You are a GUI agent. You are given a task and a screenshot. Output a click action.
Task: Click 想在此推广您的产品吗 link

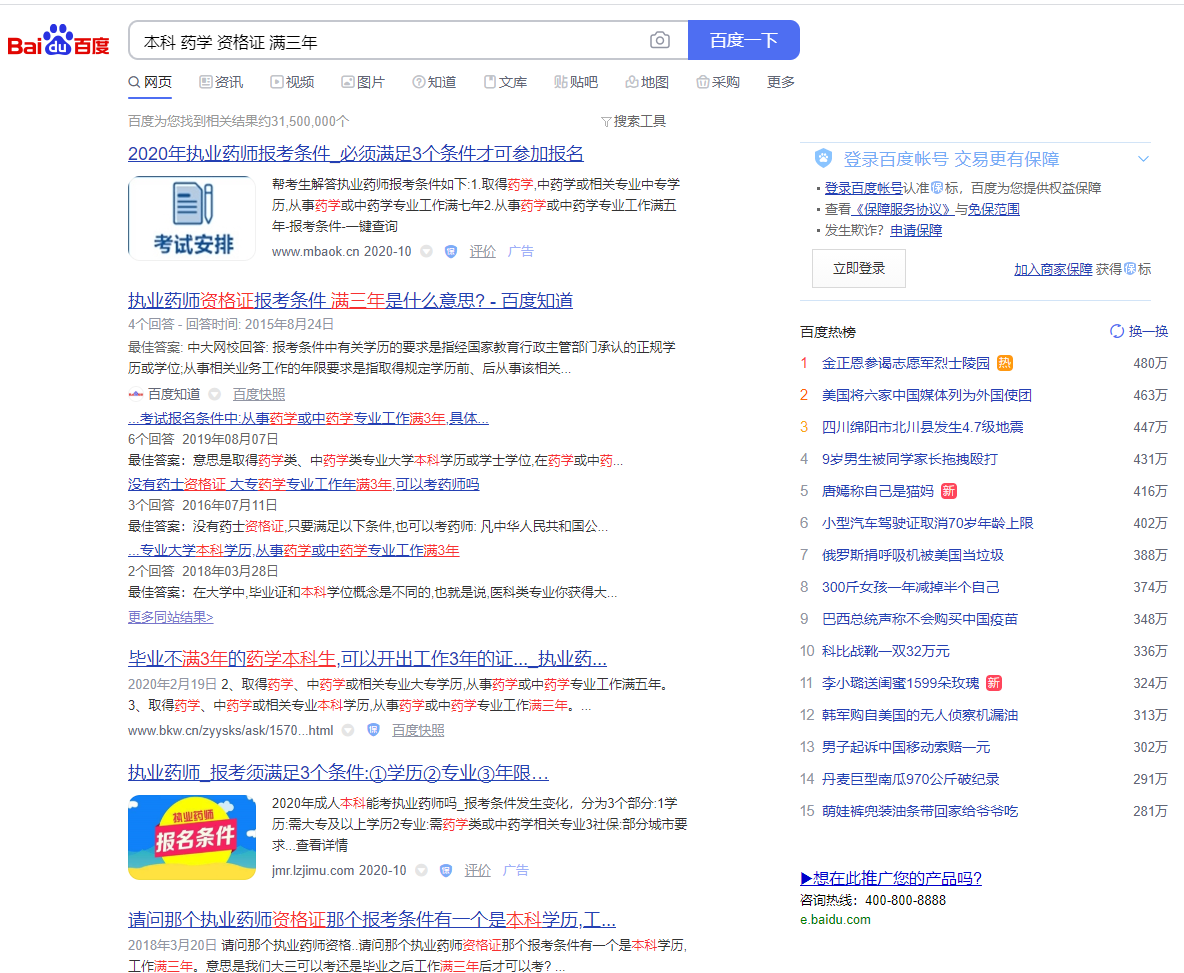(891, 878)
